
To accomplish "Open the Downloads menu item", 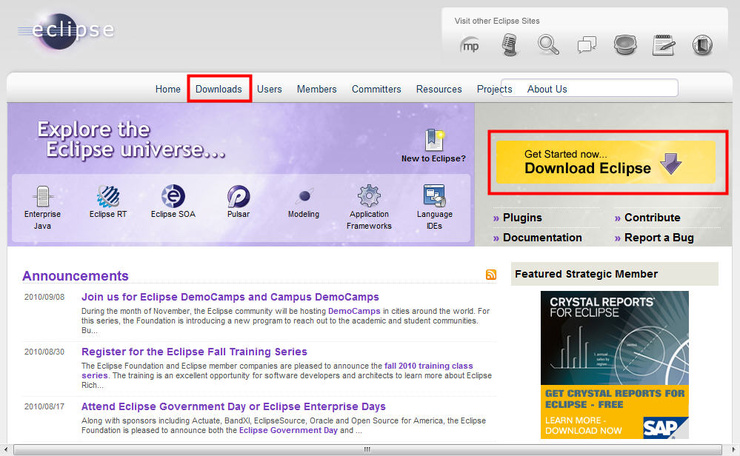I will [219, 89].
